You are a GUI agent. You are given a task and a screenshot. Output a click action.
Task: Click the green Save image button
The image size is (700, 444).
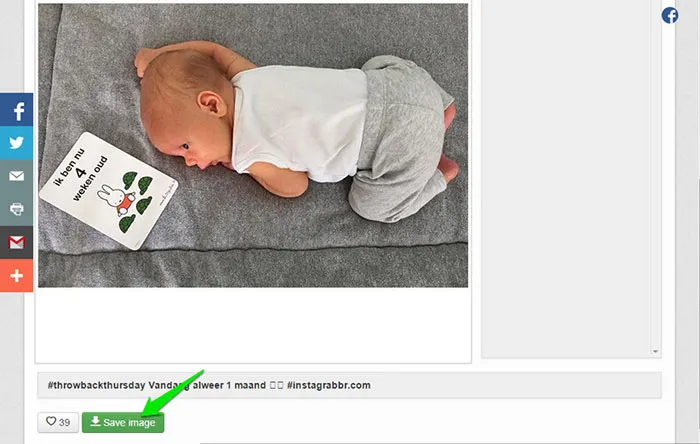[x=123, y=422]
